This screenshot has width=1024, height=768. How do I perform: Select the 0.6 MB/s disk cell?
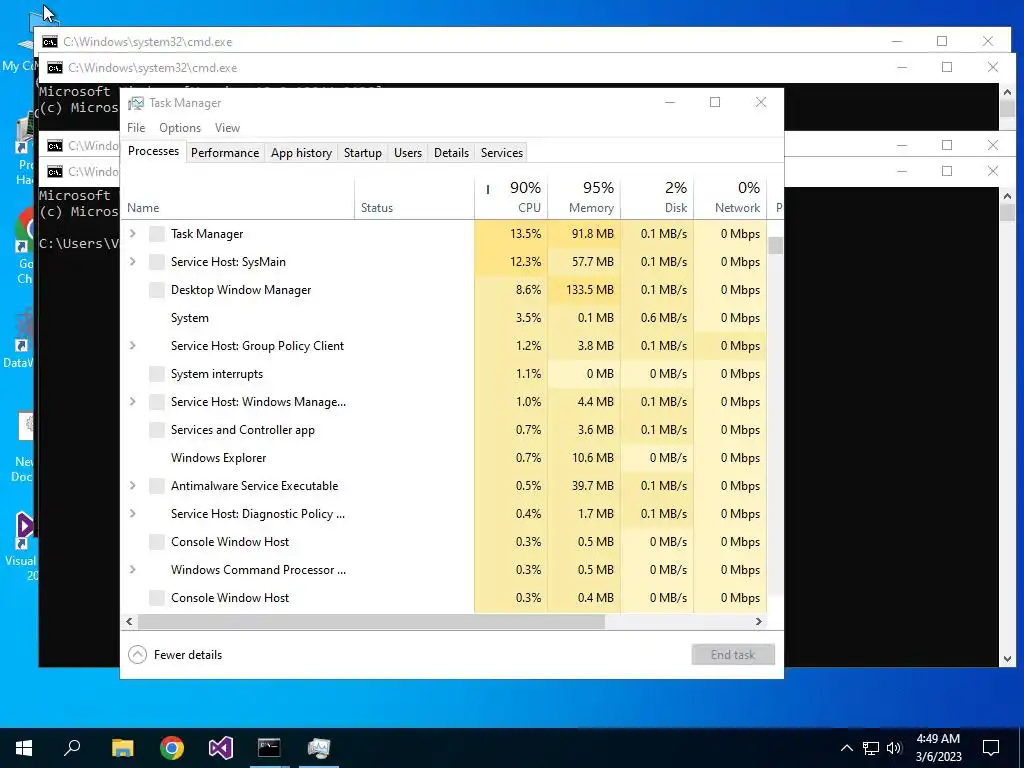click(658, 318)
